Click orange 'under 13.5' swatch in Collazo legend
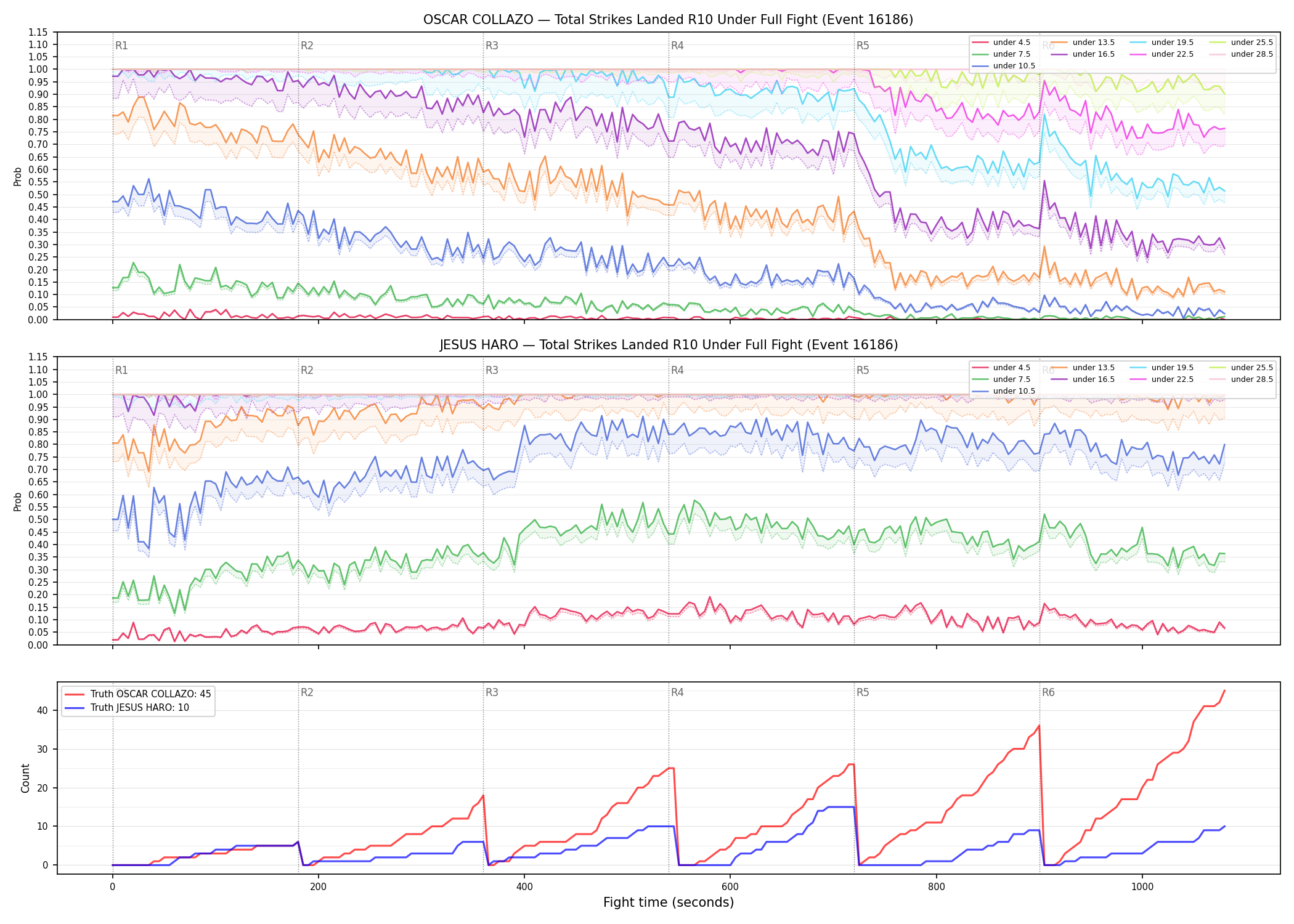This screenshot has height=924, width=1294. pos(1059,43)
